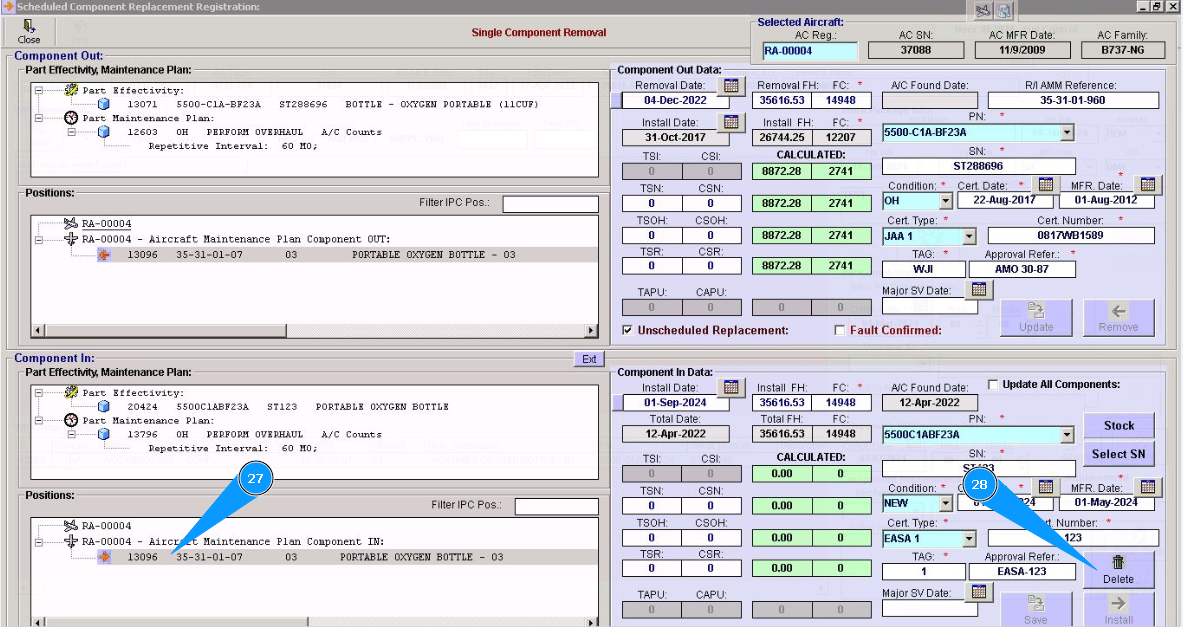
Task: Open calendar picker for Removal Date
Action: pyautogui.click(x=731, y=85)
